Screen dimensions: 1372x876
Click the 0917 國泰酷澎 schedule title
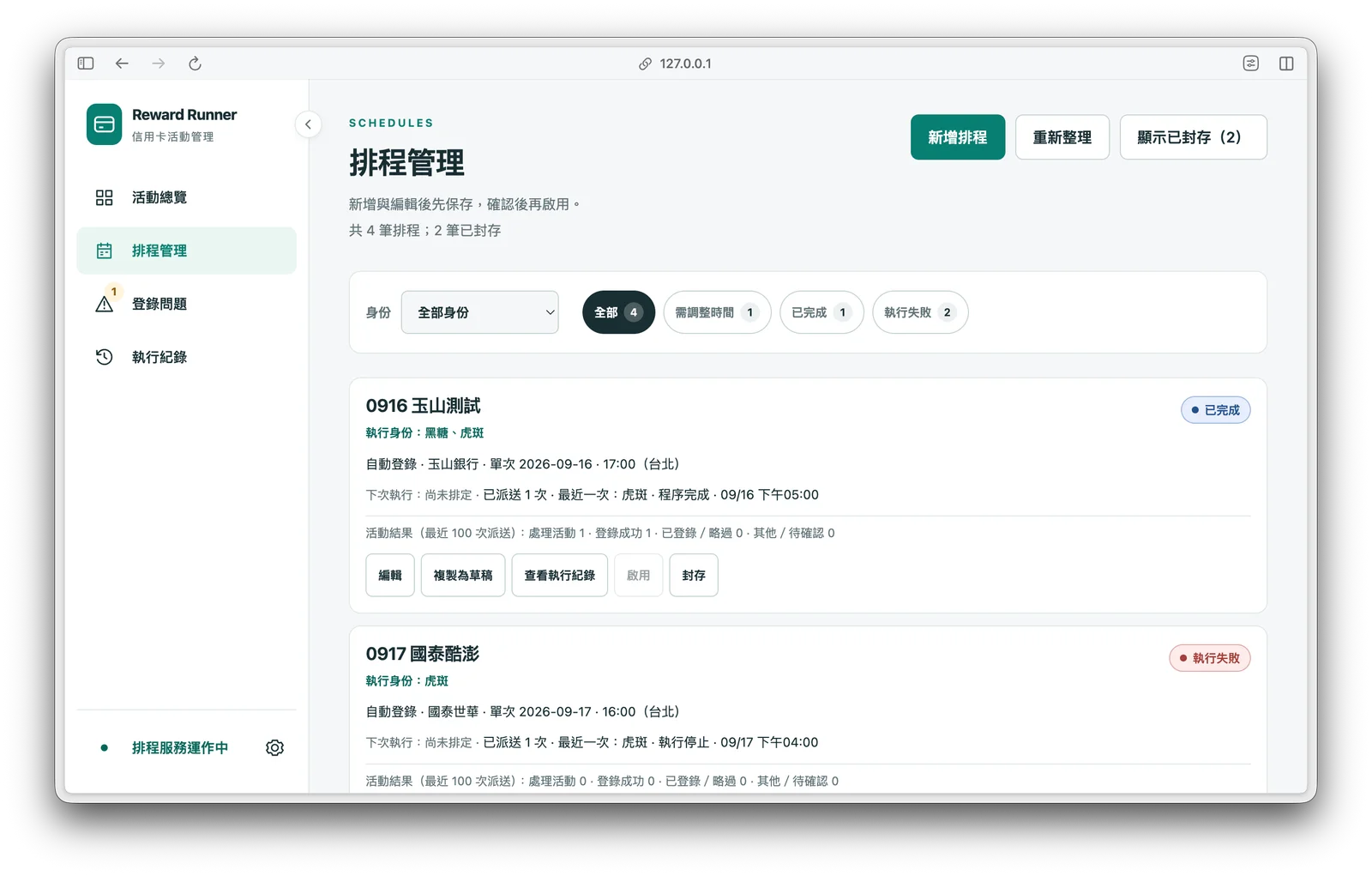click(423, 654)
